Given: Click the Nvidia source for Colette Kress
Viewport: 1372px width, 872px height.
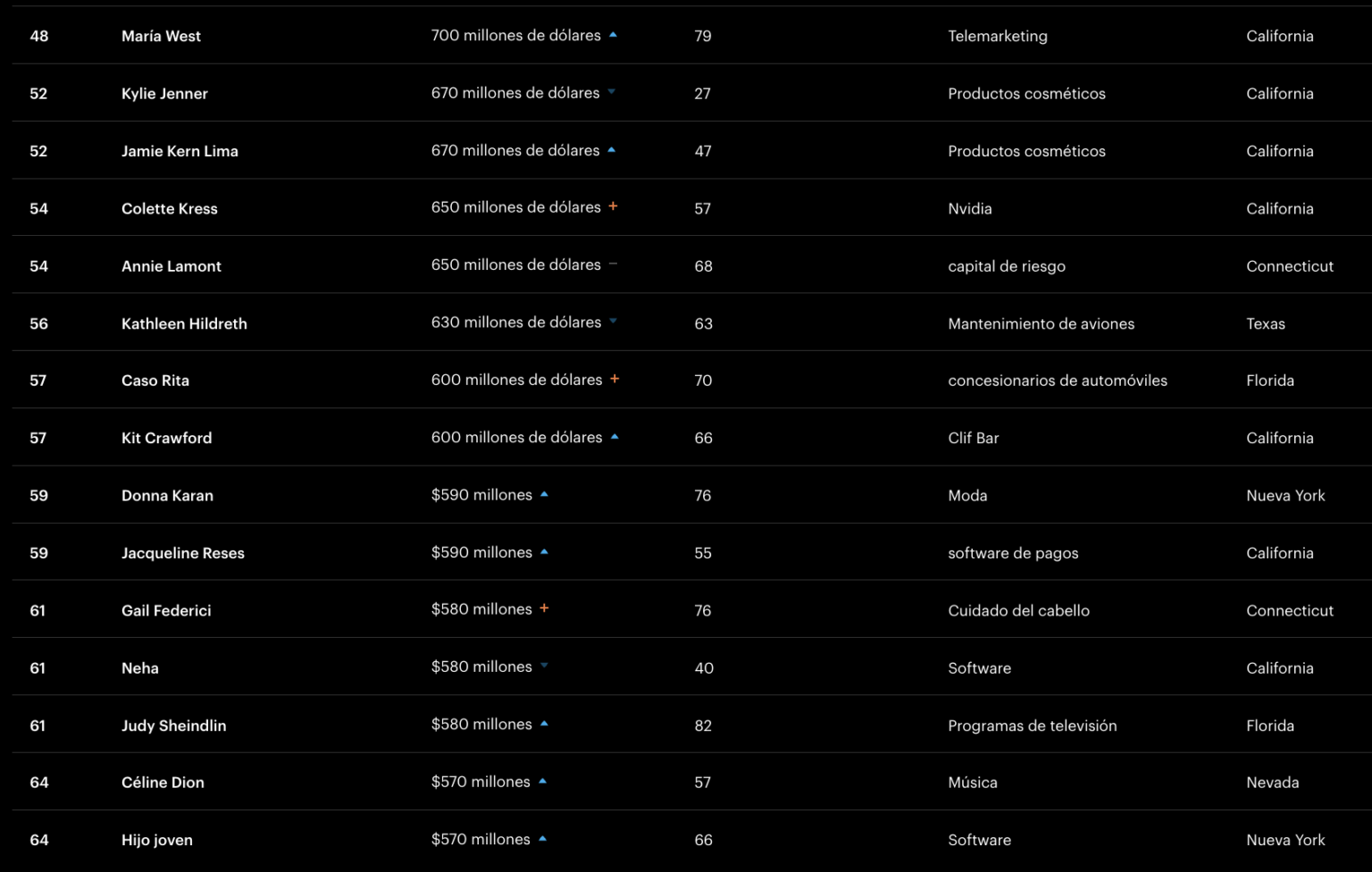Looking at the screenshot, I should click(x=970, y=208).
